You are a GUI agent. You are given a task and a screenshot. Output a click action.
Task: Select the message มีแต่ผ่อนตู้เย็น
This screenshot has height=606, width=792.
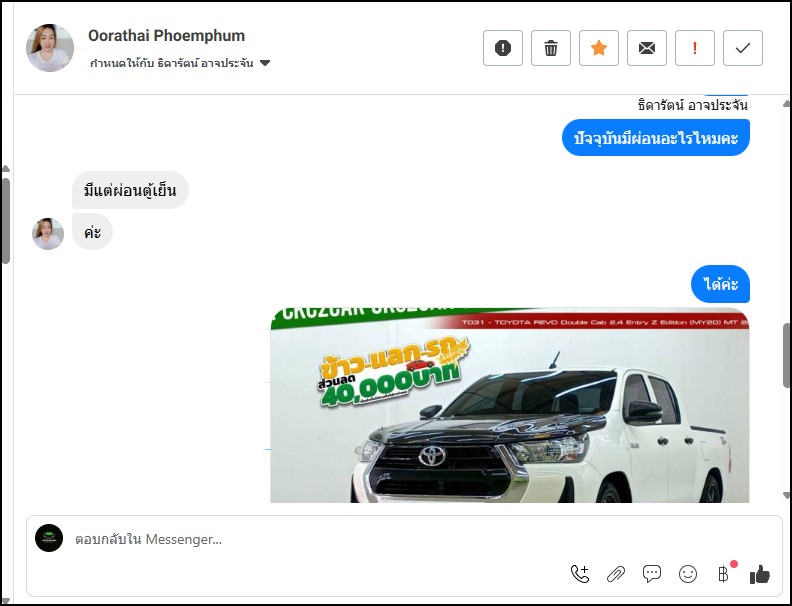pyautogui.click(x=130, y=190)
